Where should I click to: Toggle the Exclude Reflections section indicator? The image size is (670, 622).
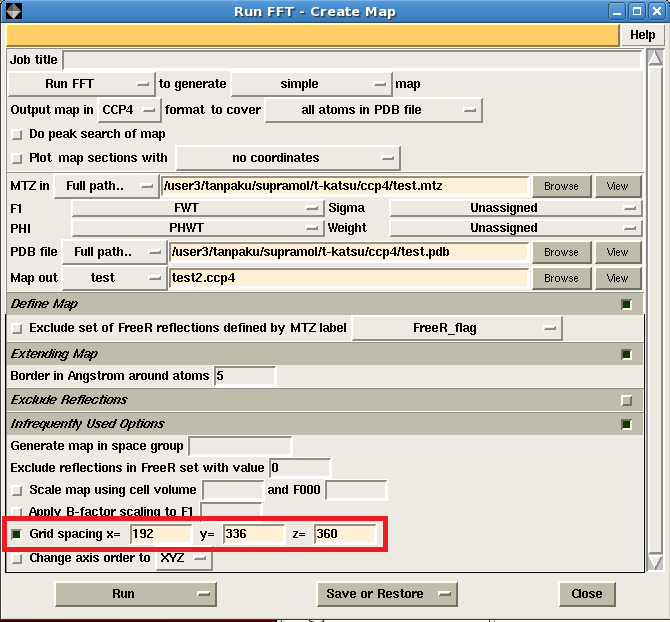[626, 400]
